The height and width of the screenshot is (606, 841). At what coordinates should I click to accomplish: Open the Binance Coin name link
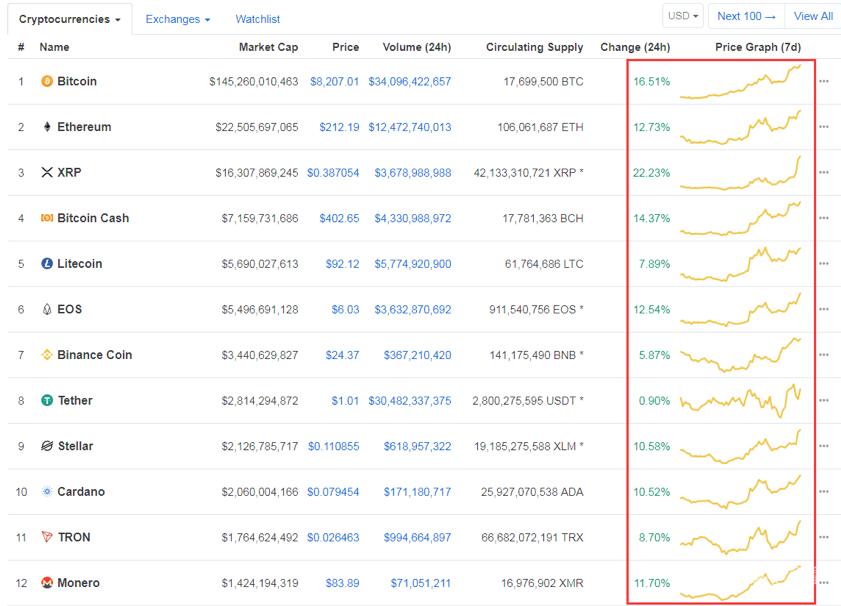pos(94,354)
